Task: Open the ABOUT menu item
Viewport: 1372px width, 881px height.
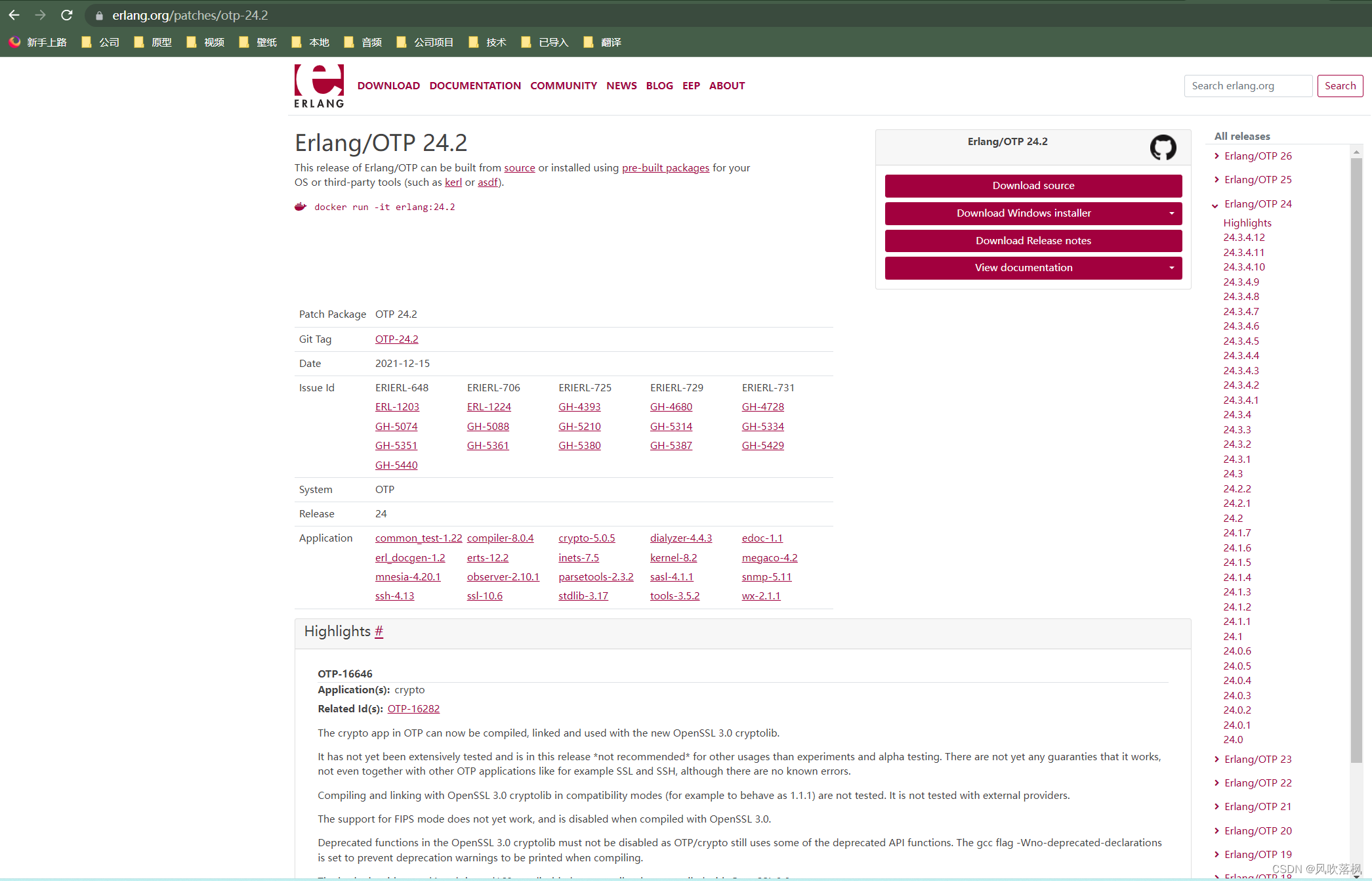Action: 727,85
